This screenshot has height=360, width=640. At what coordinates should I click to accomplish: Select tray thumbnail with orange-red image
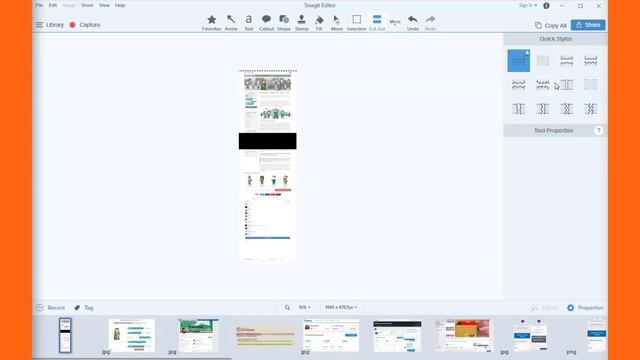coord(464,336)
